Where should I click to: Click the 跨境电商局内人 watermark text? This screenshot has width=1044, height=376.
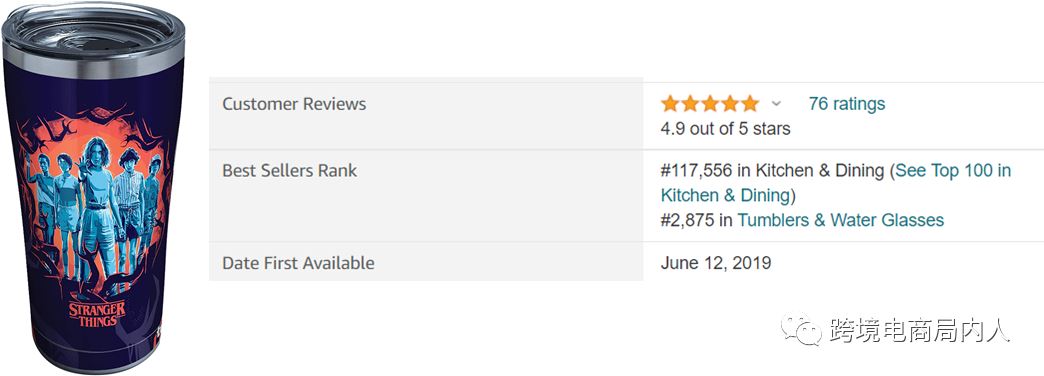click(x=919, y=330)
